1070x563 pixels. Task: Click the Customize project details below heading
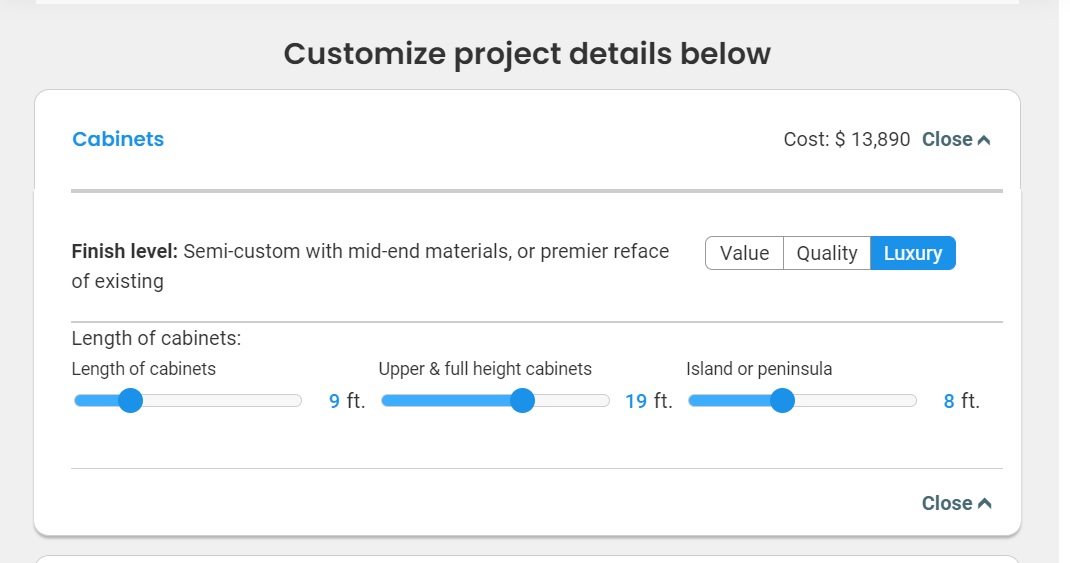pyautogui.click(x=527, y=53)
